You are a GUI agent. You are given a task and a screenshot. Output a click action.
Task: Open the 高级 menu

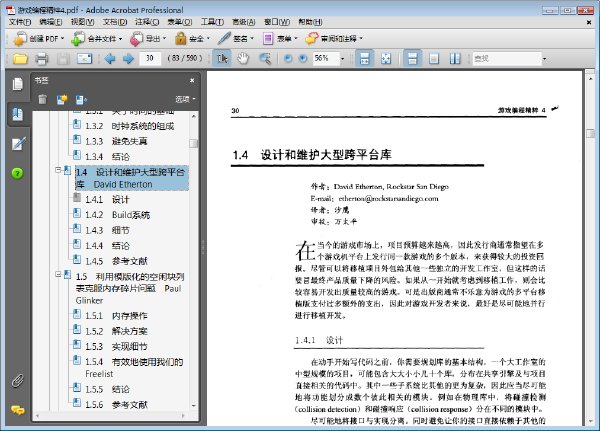click(x=243, y=22)
